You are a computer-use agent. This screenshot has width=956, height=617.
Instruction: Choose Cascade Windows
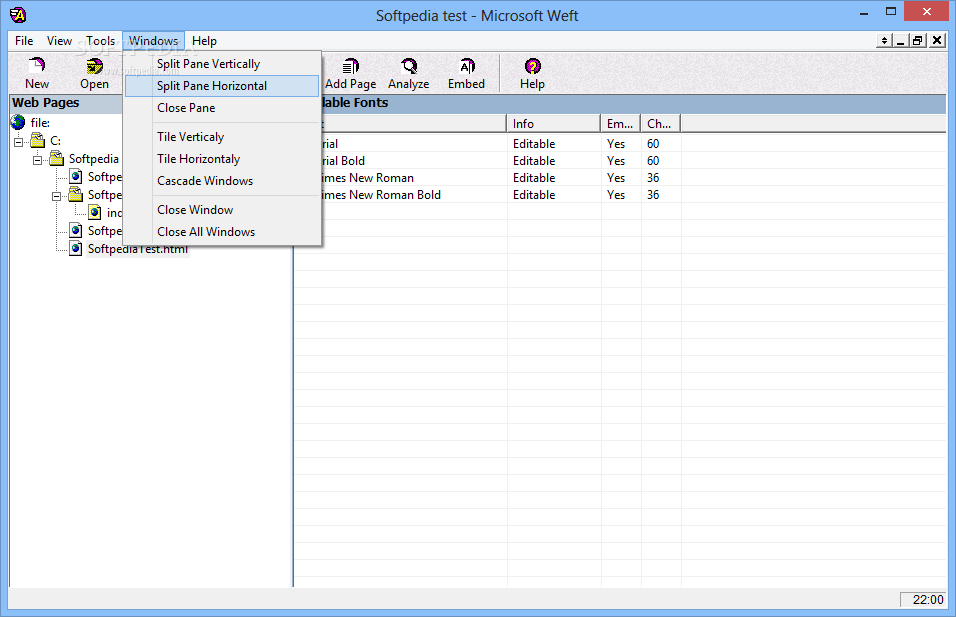(x=222, y=180)
